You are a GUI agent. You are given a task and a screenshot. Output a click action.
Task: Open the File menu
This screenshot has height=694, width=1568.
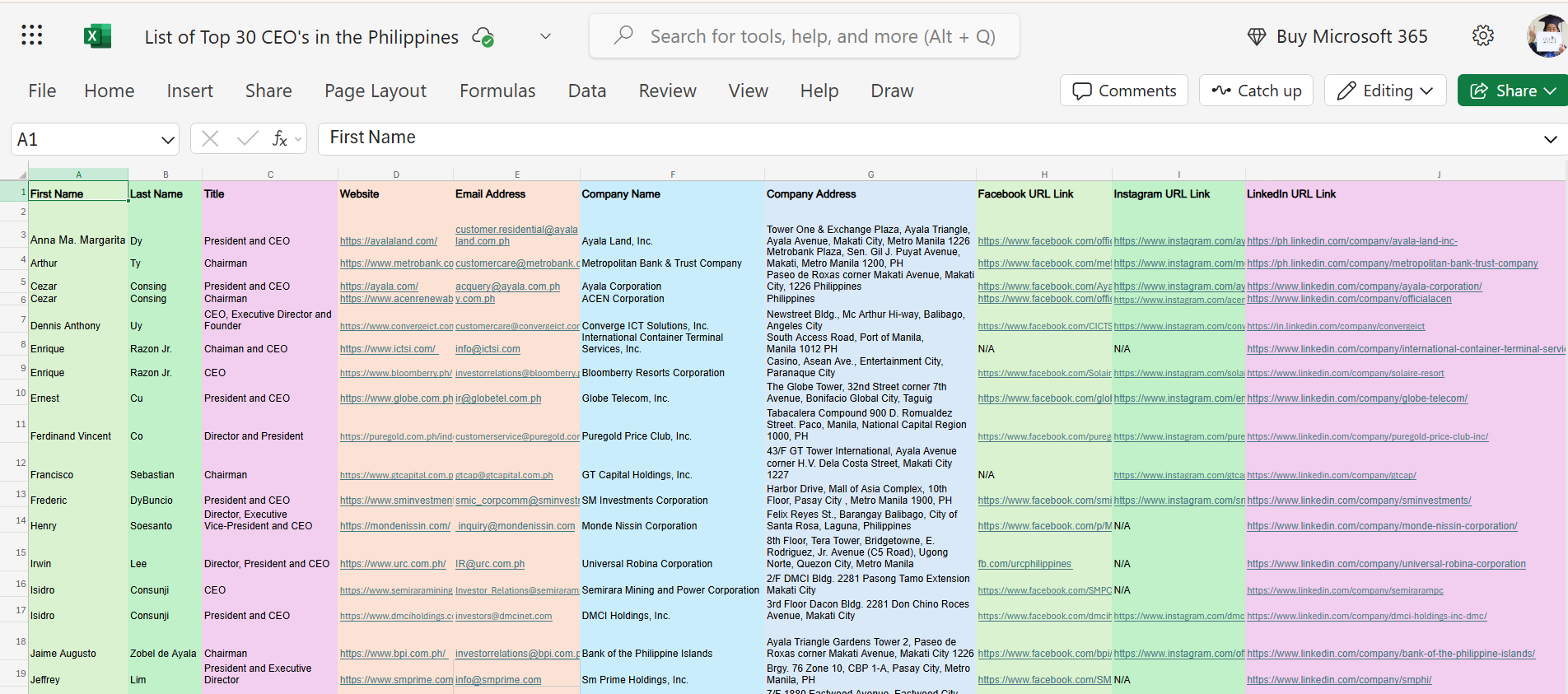[42, 91]
